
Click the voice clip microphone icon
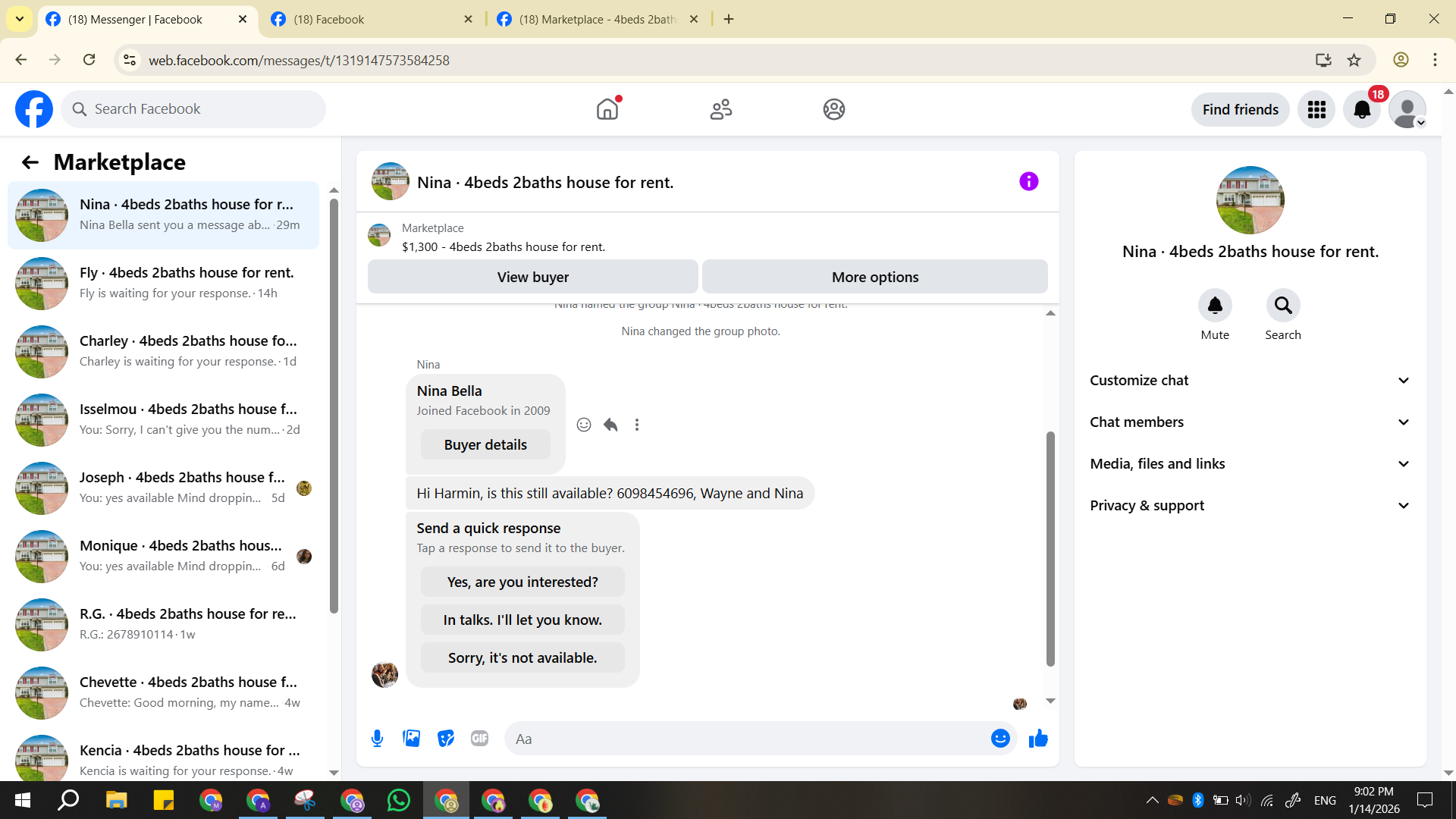pos(377,739)
